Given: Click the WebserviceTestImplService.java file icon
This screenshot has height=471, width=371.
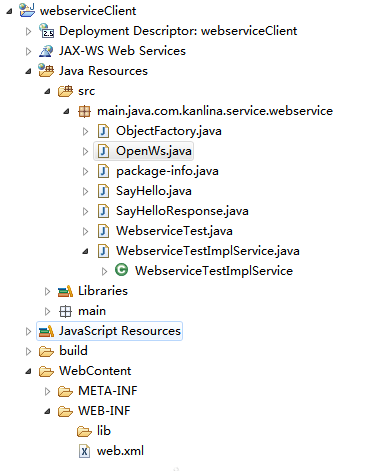Looking at the screenshot, I should point(103,251).
